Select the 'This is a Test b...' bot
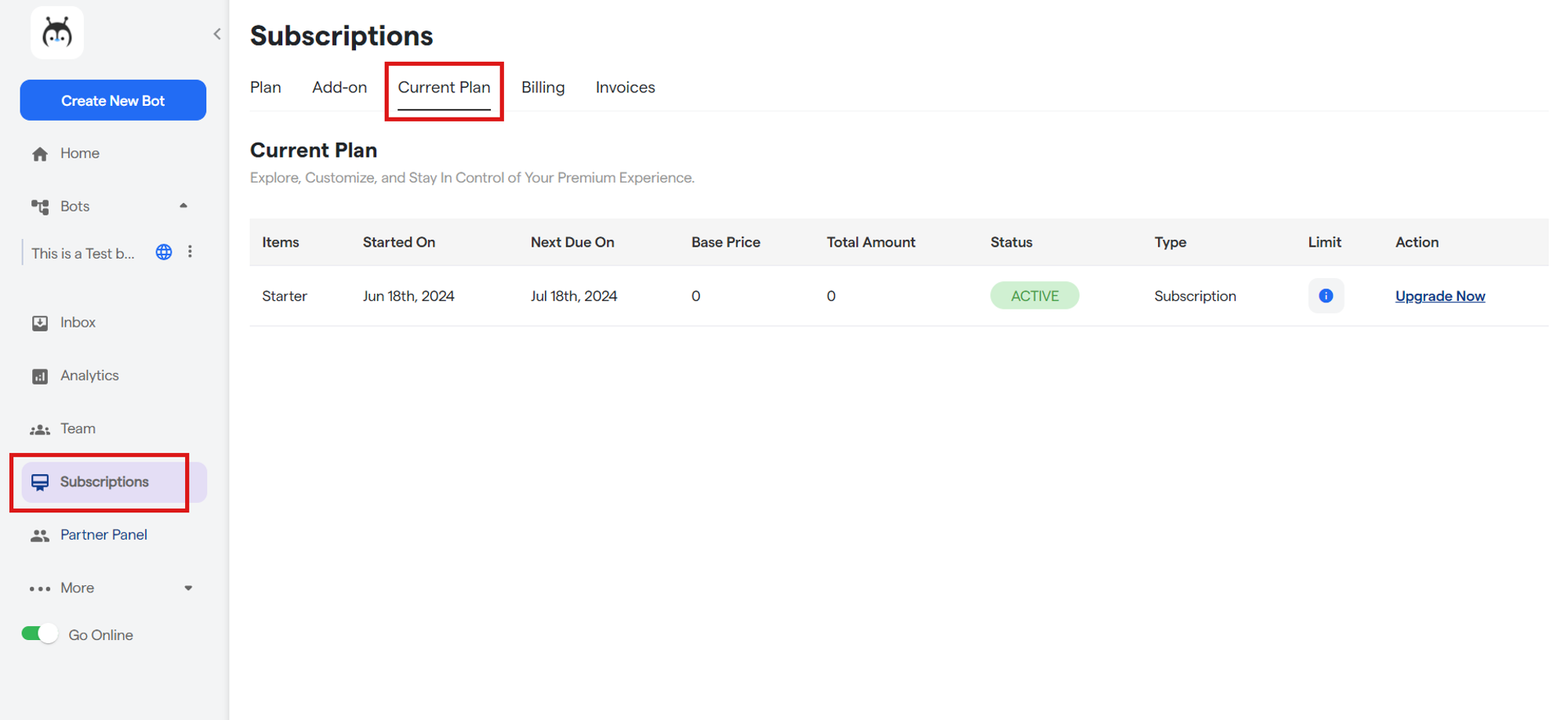Viewport: 1568px width, 720px height. pos(83,253)
